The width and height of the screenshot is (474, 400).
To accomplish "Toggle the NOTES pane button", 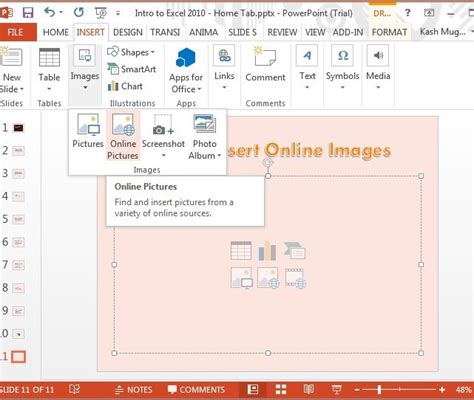I will point(134,390).
